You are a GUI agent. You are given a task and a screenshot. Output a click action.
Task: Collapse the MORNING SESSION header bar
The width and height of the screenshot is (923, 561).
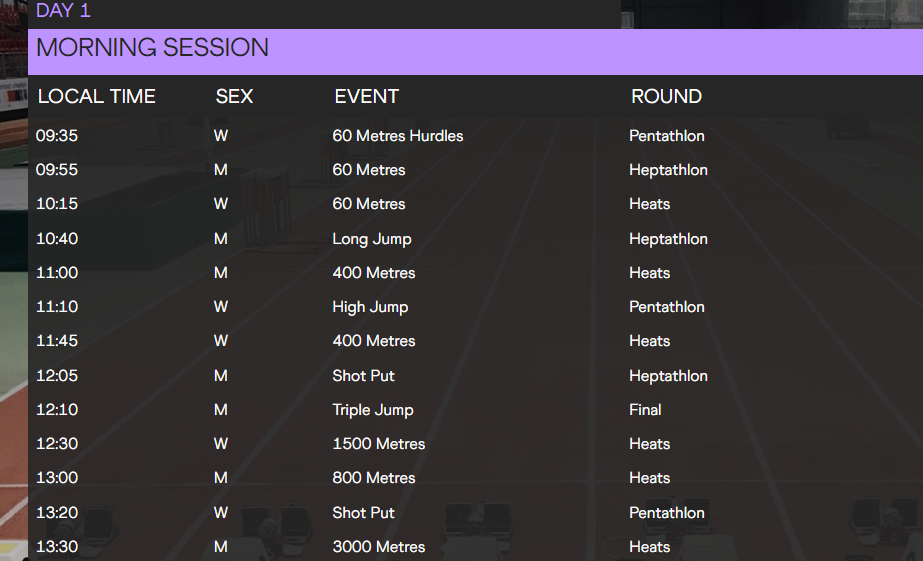[152, 48]
